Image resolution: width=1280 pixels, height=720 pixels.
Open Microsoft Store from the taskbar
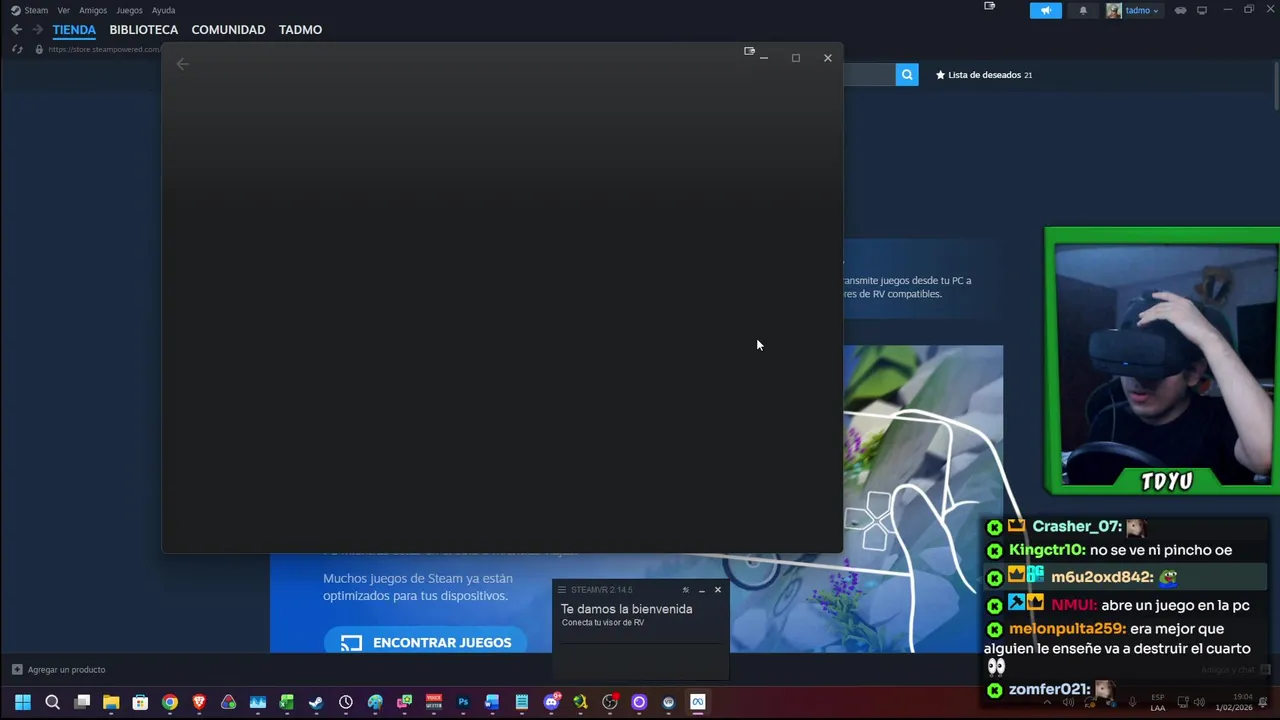coord(140,702)
